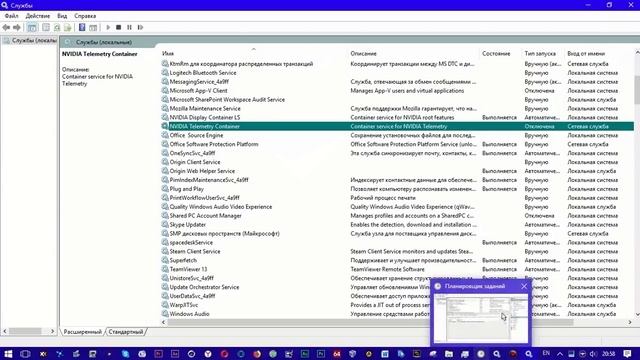Click the vertical scrollbar of the services list

pyautogui.click(x=637, y=89)
